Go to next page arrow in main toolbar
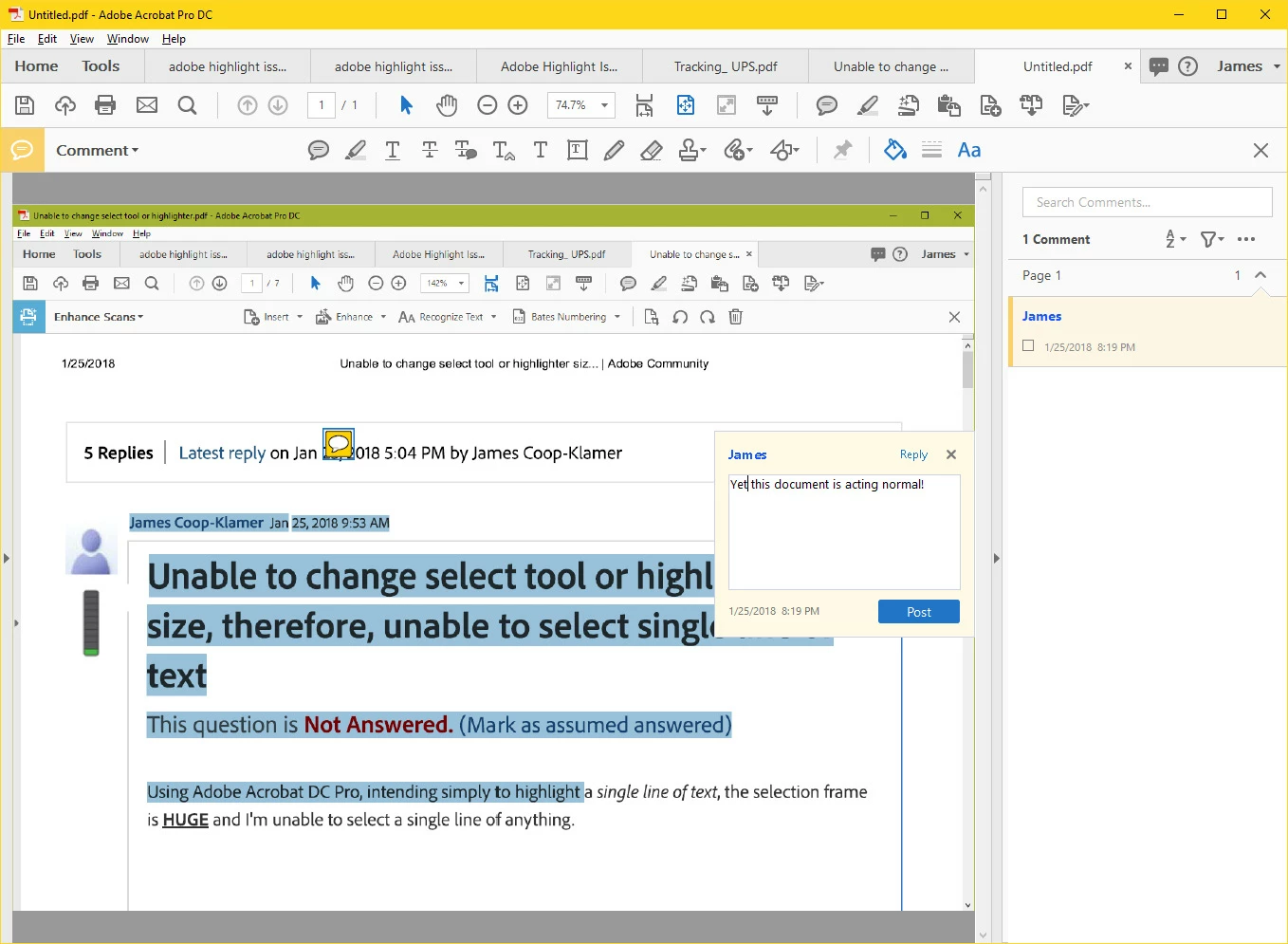 278,105
